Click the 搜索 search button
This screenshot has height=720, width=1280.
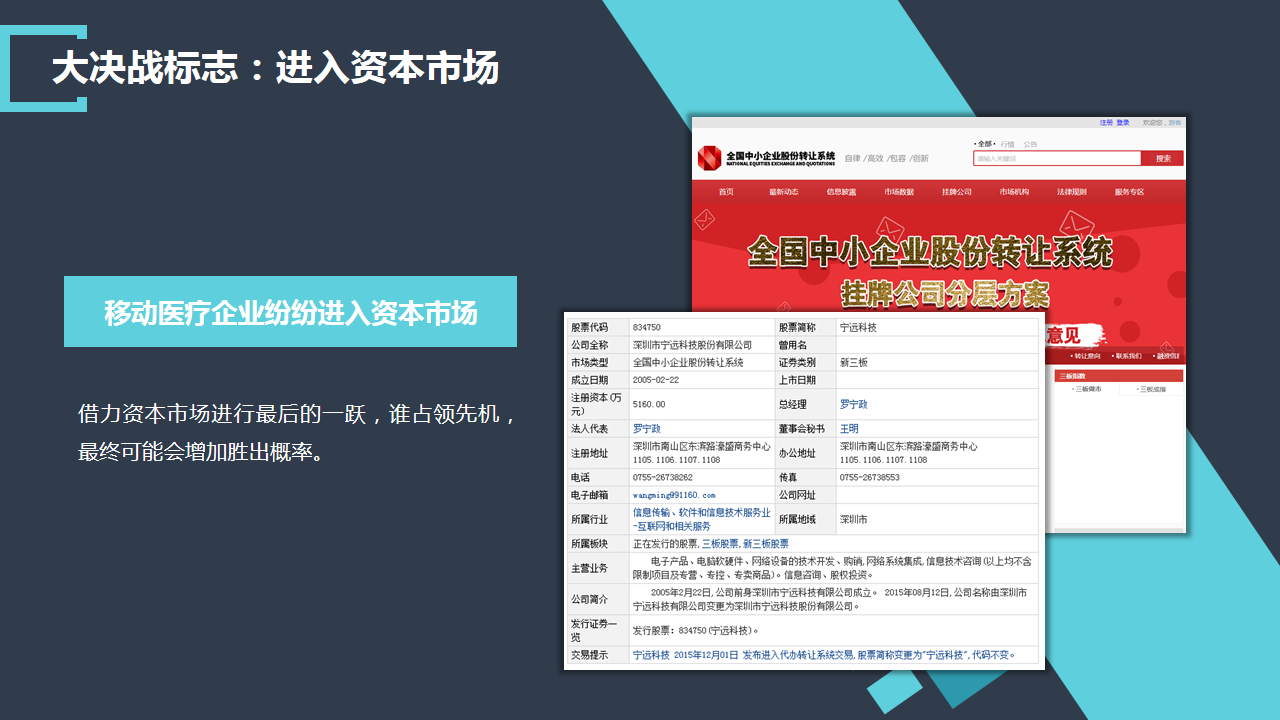tap(1163, 158)
